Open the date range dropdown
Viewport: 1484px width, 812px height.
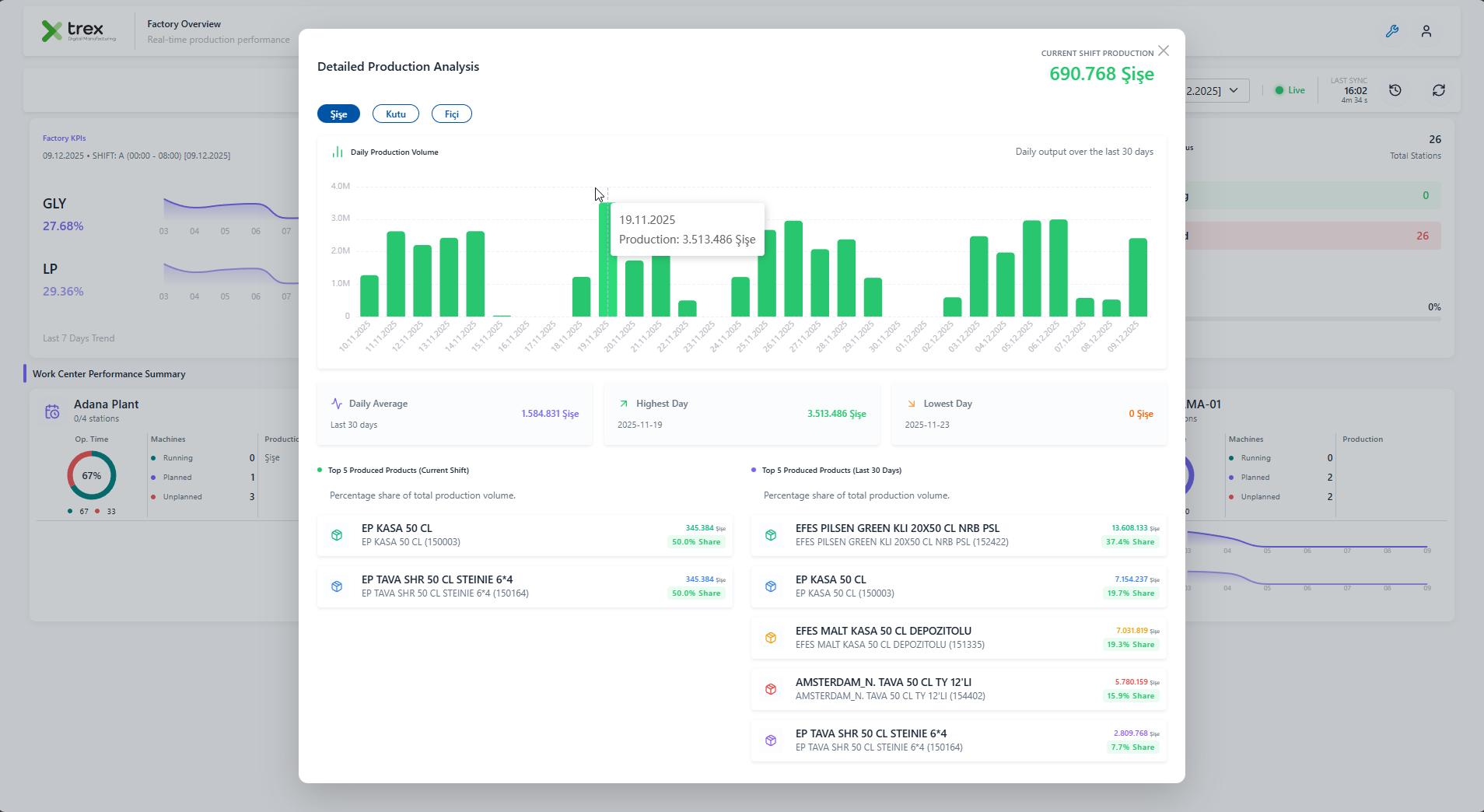point(1216,90)
